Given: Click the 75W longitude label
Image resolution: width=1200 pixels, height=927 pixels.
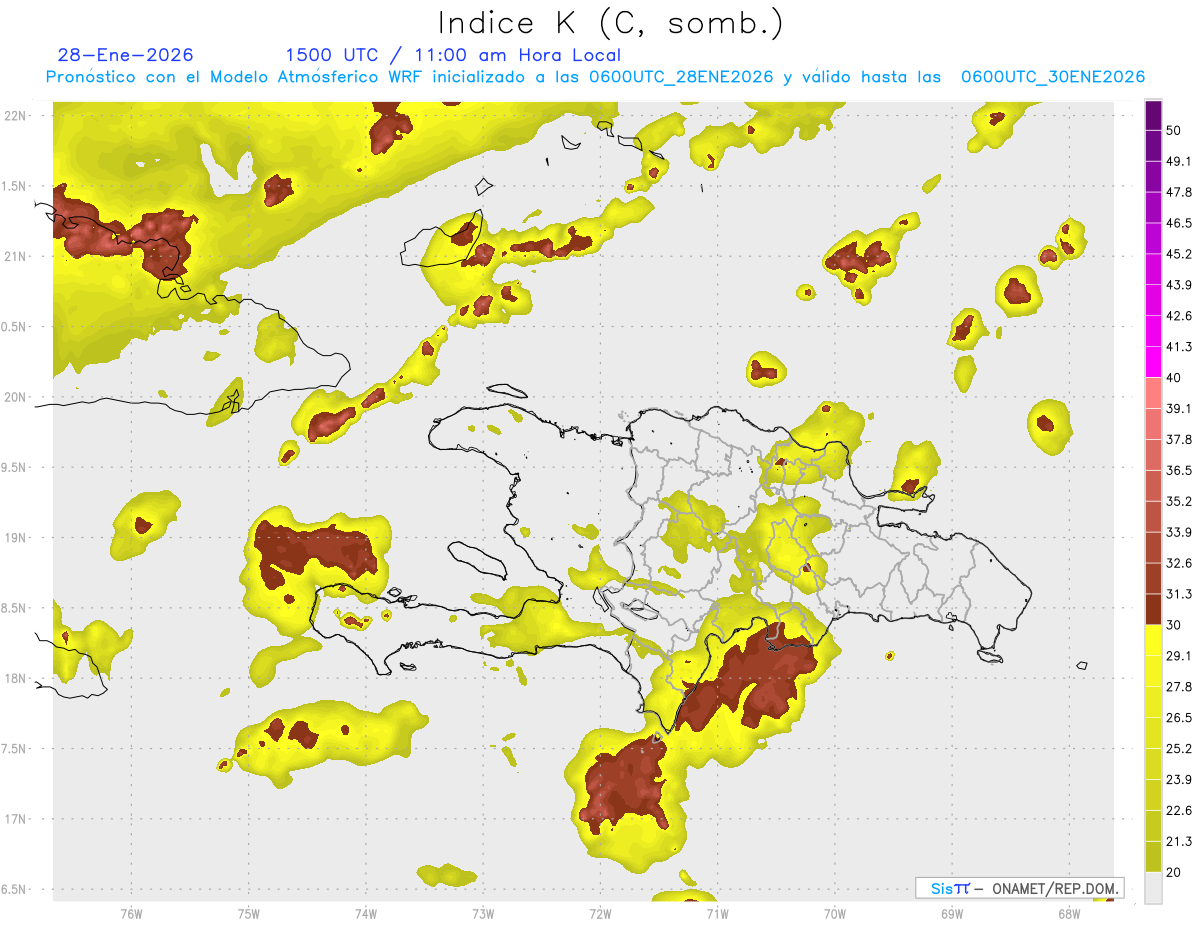Looking at the screenshot, I should click(248, 914).
